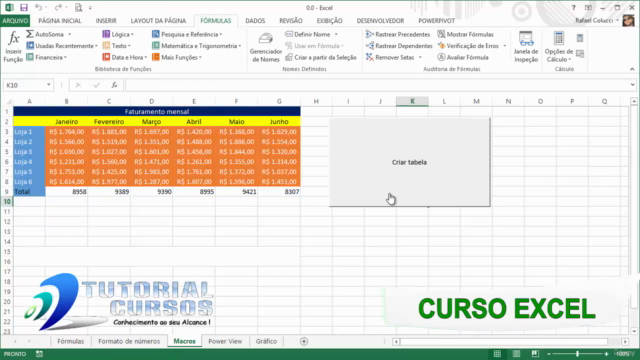The width and height of the screenshot is (640, 360).
Task: Open Opções de Cálculo menu
Action: coord(559,47)
